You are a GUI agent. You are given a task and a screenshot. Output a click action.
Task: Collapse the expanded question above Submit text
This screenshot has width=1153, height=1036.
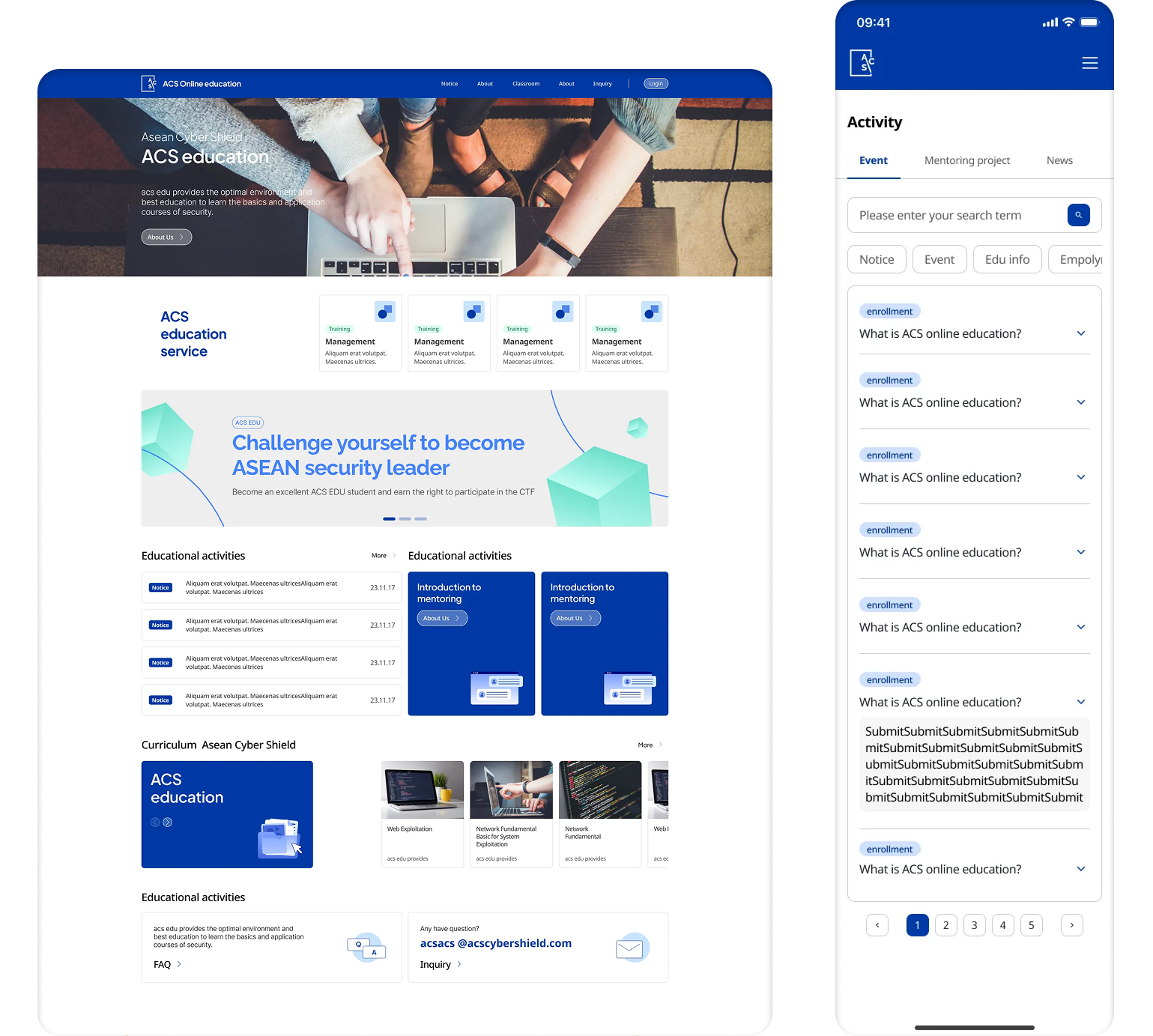coord(1080,702)
